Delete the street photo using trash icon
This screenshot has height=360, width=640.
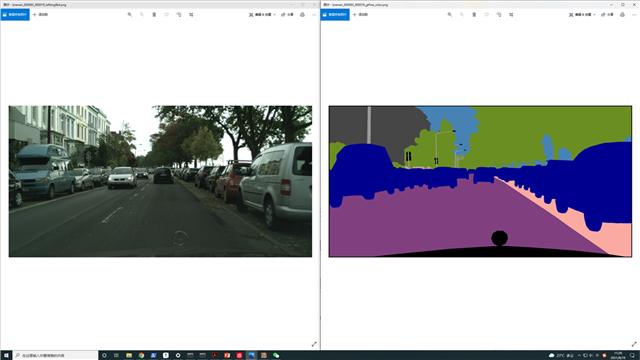(x=154, y=15)
